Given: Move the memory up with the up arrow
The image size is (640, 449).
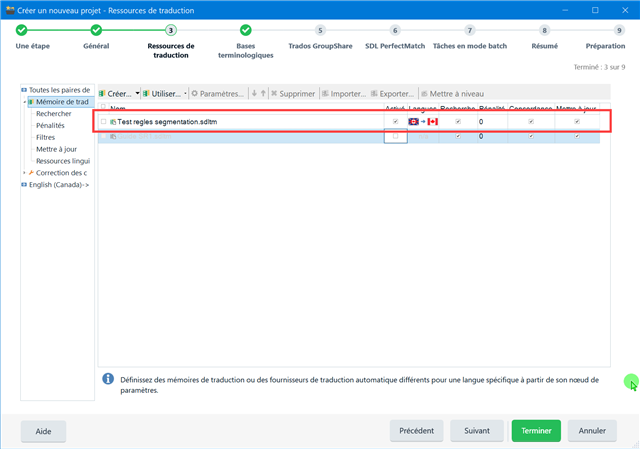Looking at the screenshot, I should pyautogui.click(x=263, y=93).
